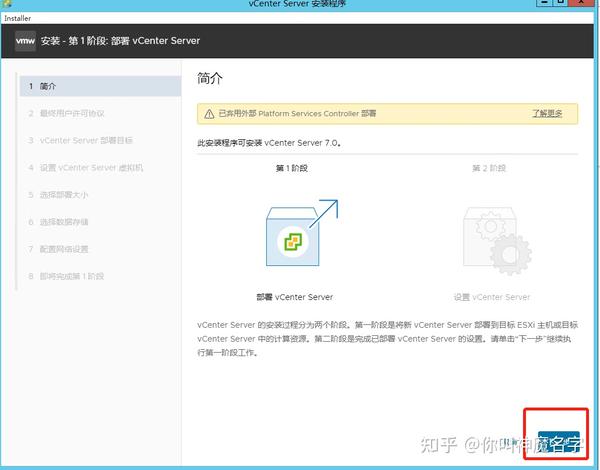The image size is (600, 470).
Task: Click the 第 1 阶段 label
Action: click(x=292, y=168)
